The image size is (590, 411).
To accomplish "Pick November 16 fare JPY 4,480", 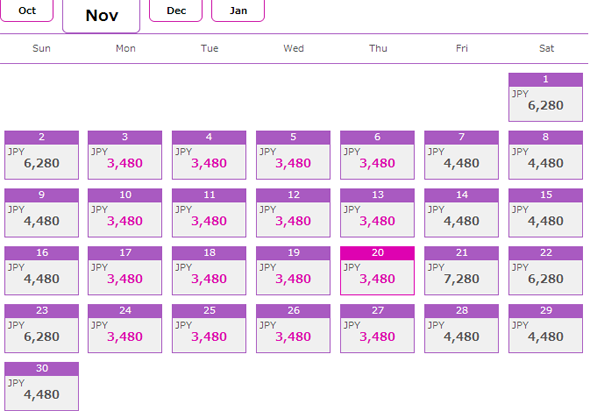I will [x=41, y=271].
